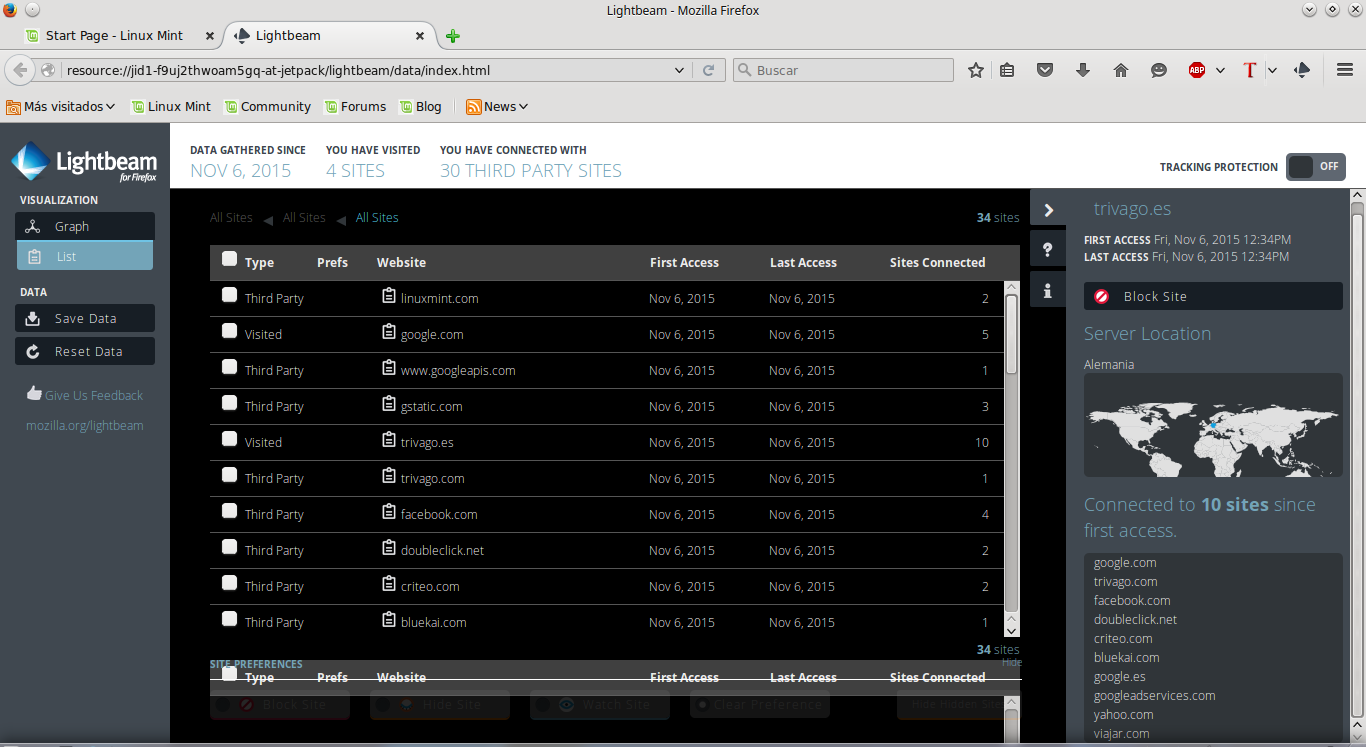Screen dimensions: 1366x747
Task: Open dropdown arrow next to red T icon
Action: point(1272,70)
